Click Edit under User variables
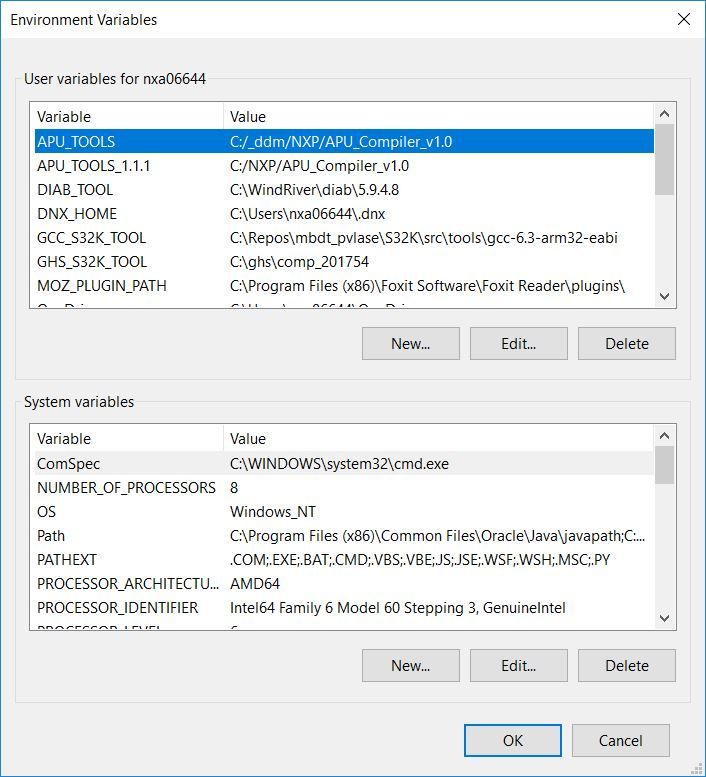This screenshot has width=706, height=777. (x=518, y=343)
